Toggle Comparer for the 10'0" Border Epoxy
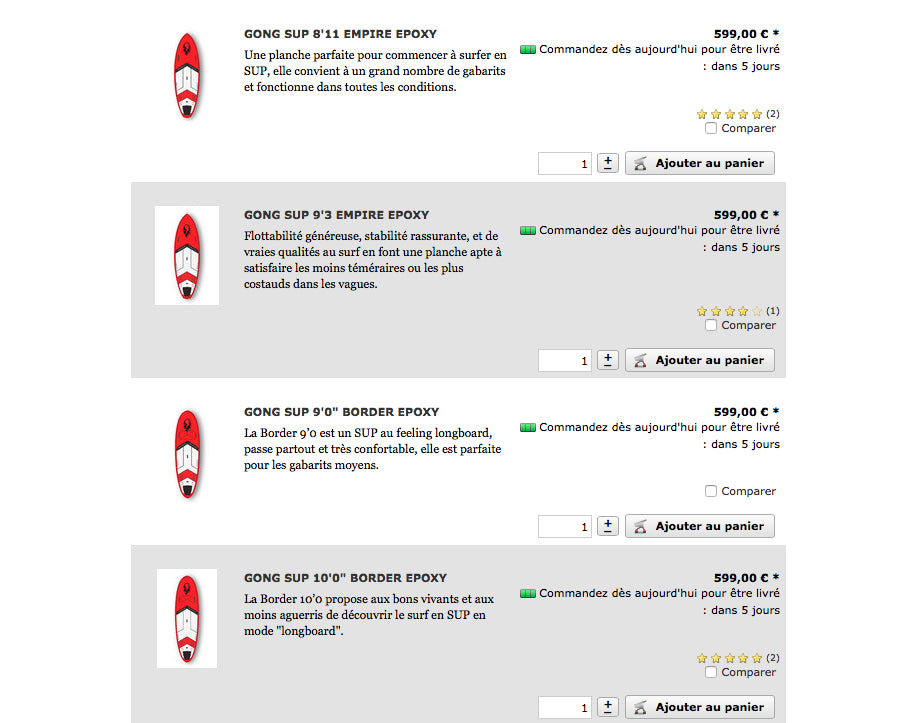 (711, 672)
